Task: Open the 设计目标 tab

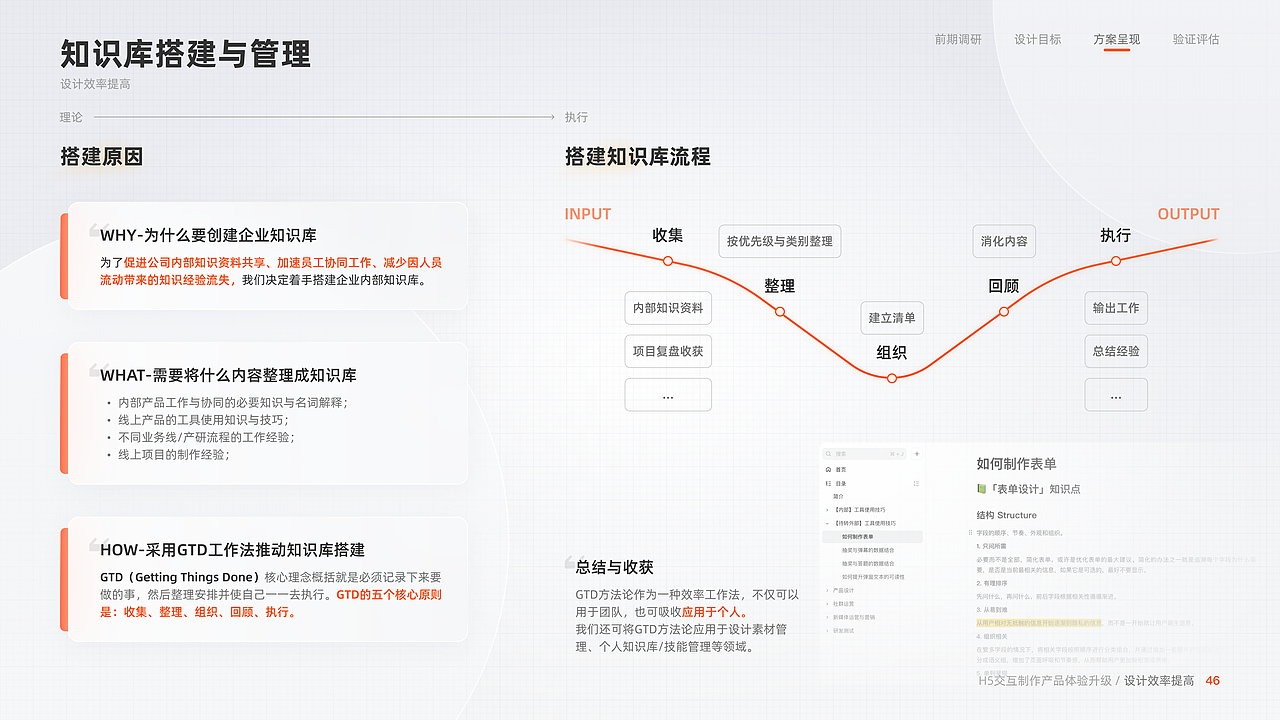Action: [1037, 40]
